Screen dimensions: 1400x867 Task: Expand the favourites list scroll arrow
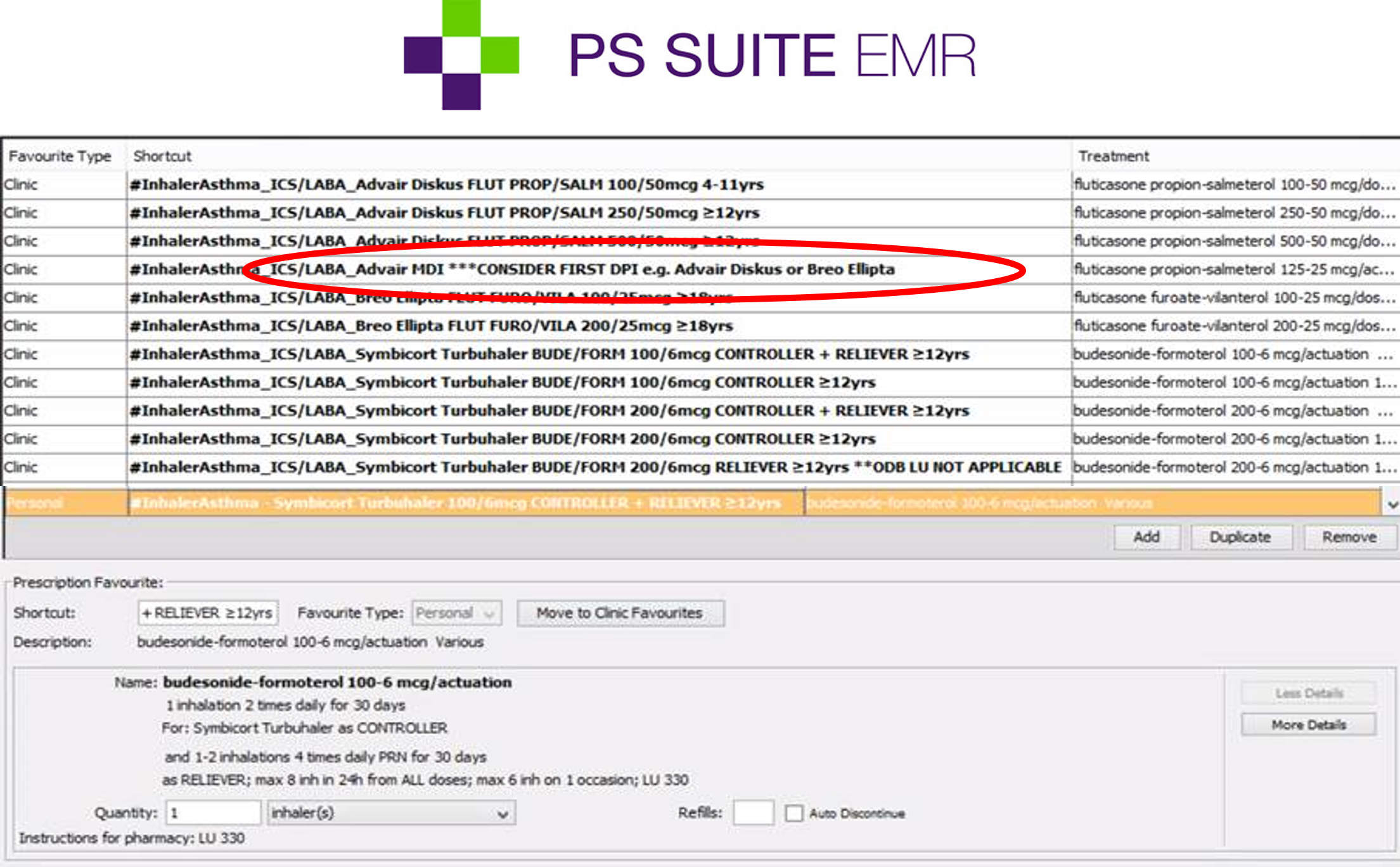1392,504
